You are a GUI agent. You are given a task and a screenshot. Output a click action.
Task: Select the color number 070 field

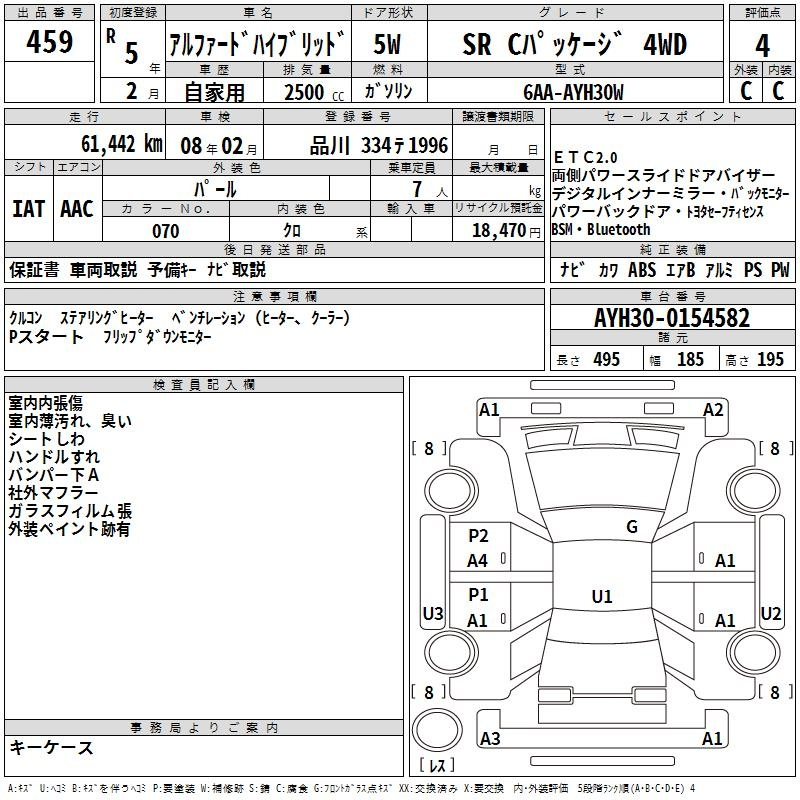(x=165, y=231)
